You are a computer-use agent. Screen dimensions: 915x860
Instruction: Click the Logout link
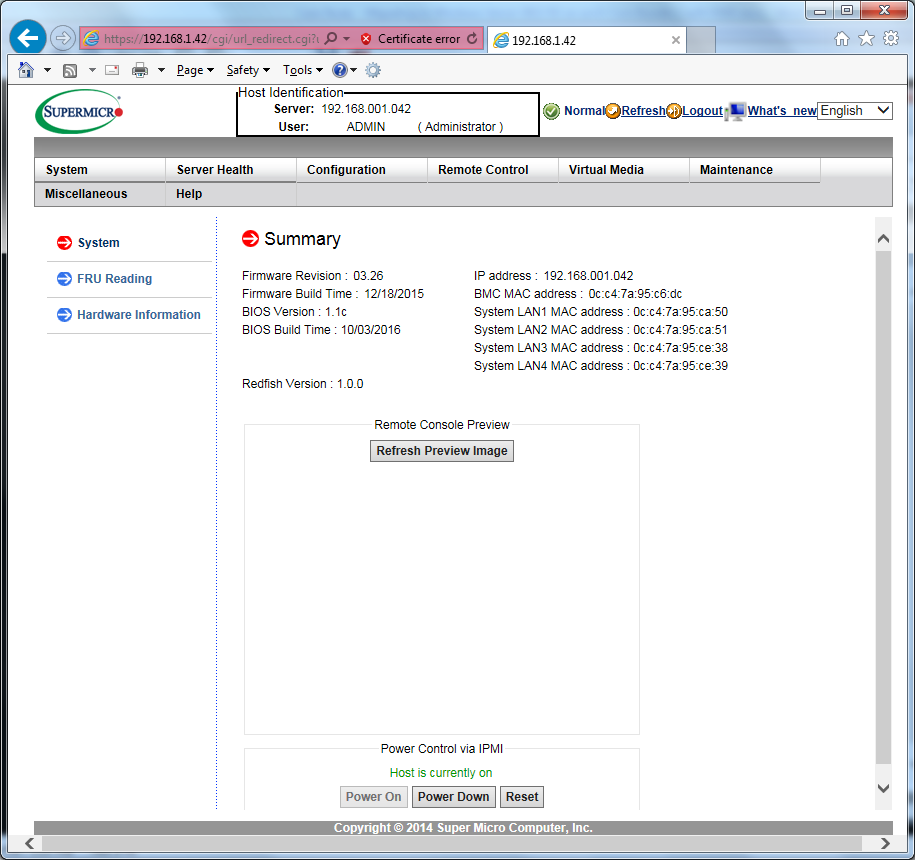pos(702,111)
